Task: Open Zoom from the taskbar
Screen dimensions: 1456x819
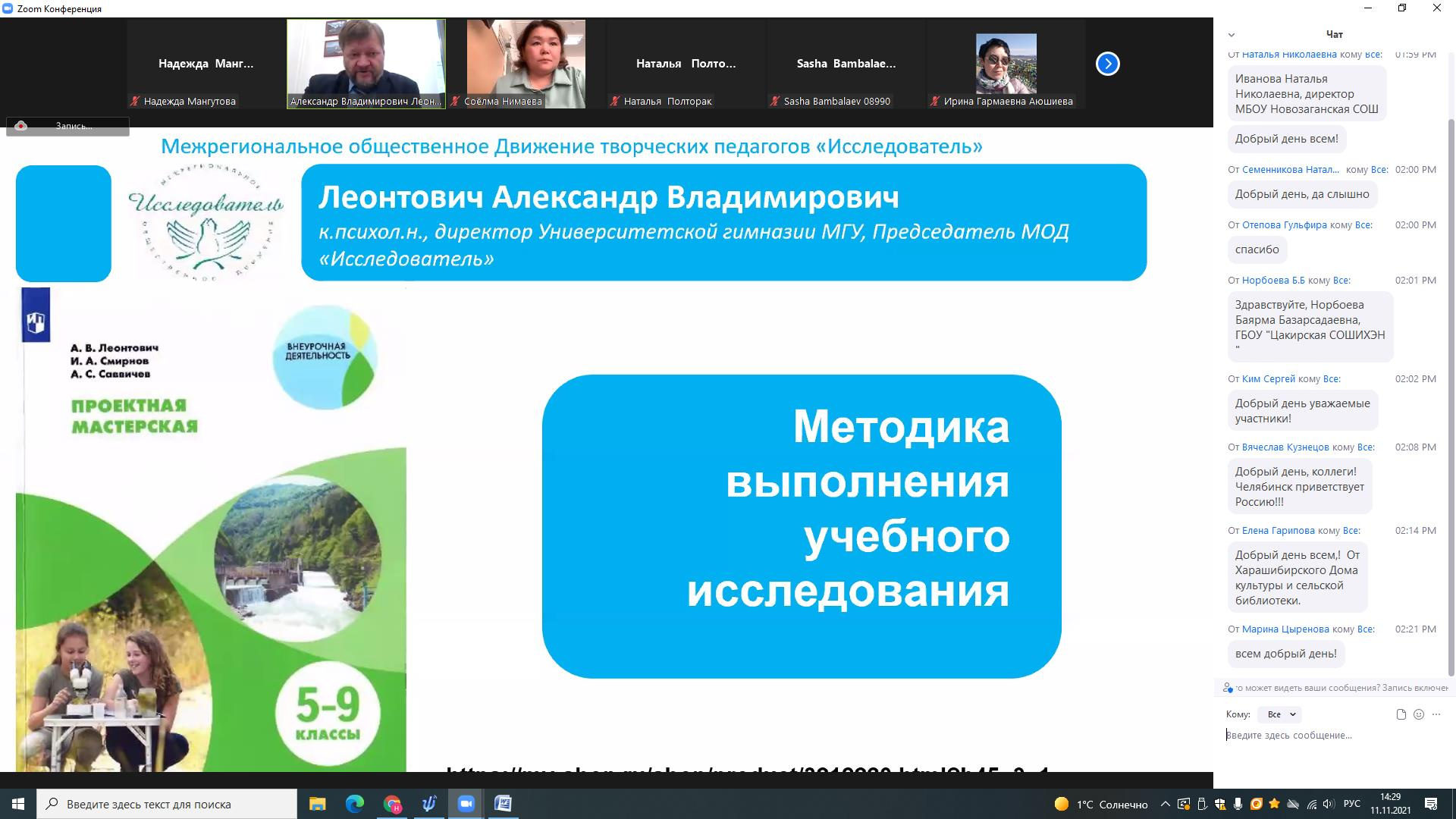Action: [x=466, y=804]
